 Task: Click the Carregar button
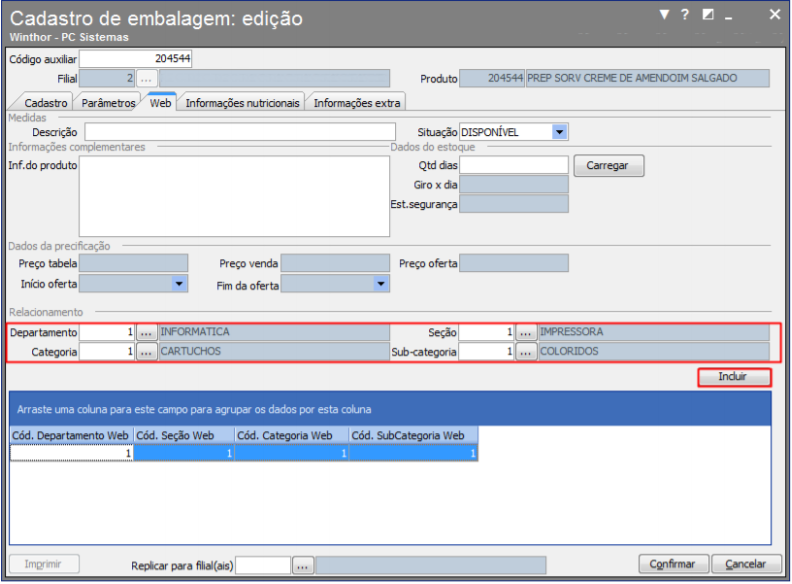click(x=609, y=166)
